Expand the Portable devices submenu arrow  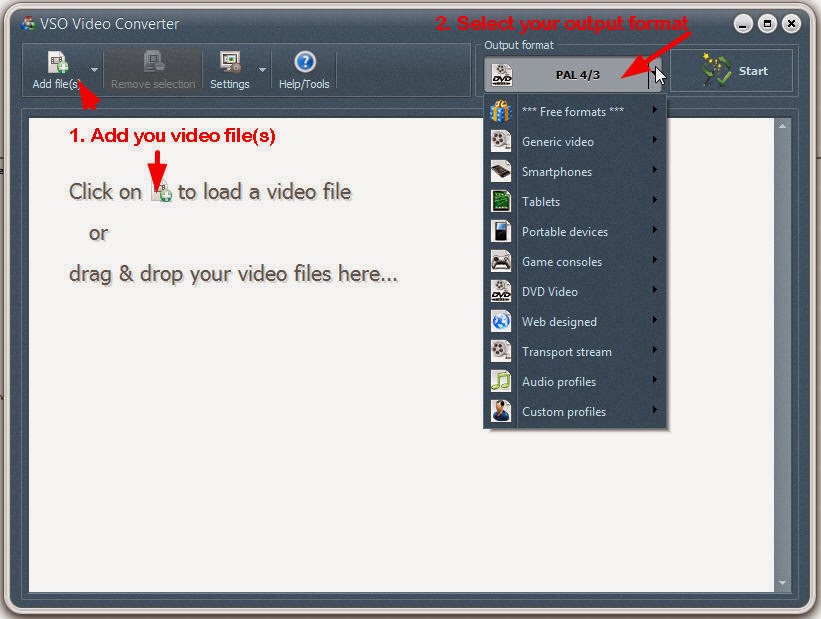coord(654,229)
